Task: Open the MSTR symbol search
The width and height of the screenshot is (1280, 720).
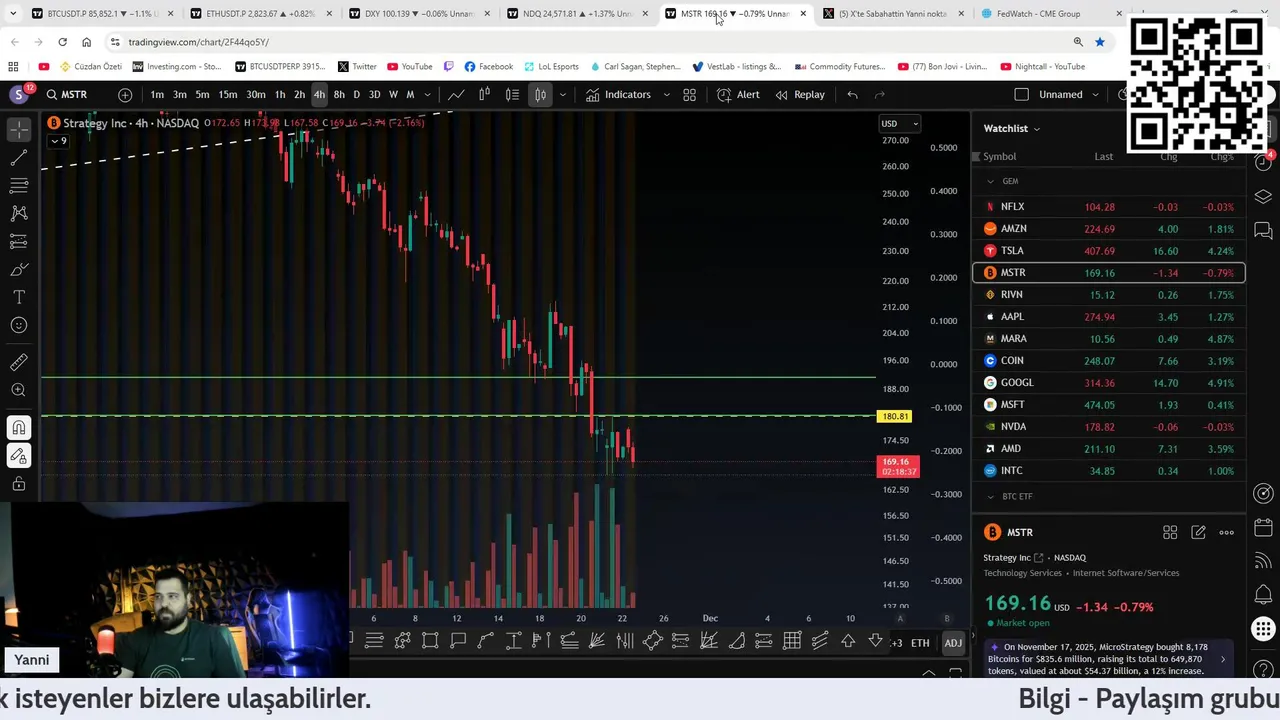Action: 66,95
